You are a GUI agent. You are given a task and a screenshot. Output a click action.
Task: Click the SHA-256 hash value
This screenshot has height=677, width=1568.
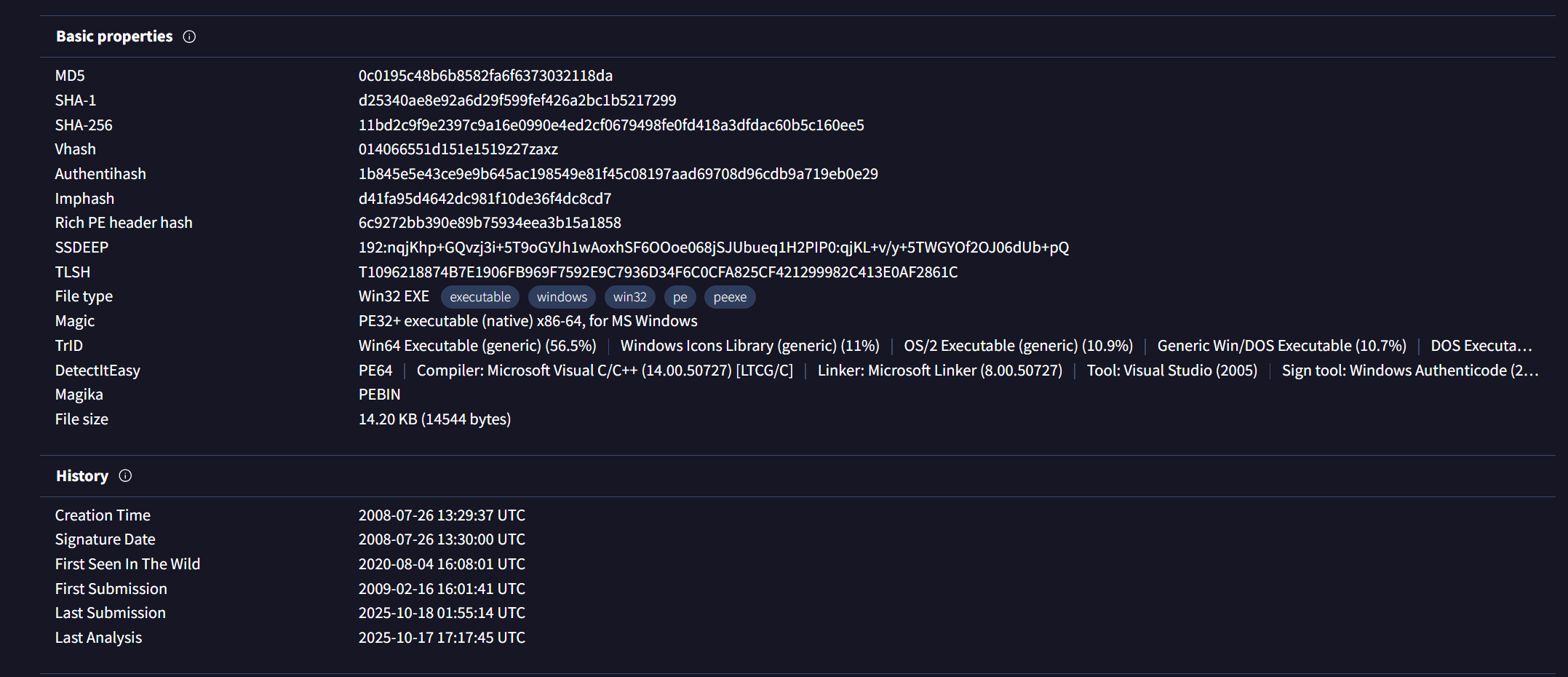611,125
